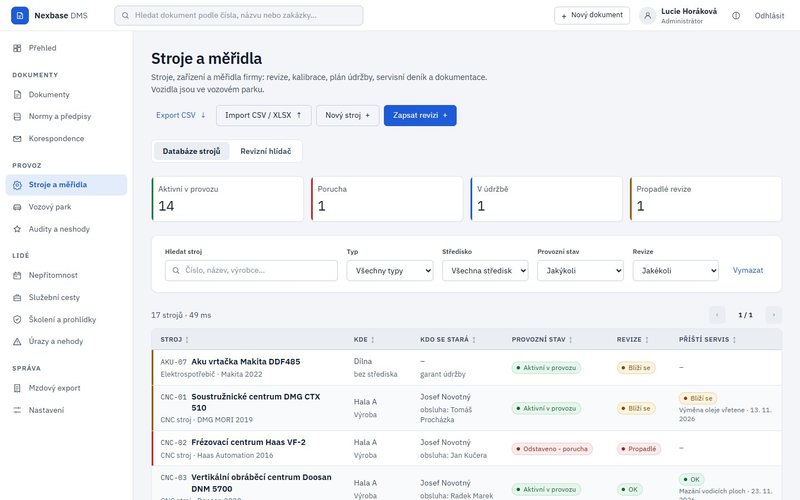Open Vertikální obráběcí centrum Doosan DNM 5700

[x=261, y=483]
